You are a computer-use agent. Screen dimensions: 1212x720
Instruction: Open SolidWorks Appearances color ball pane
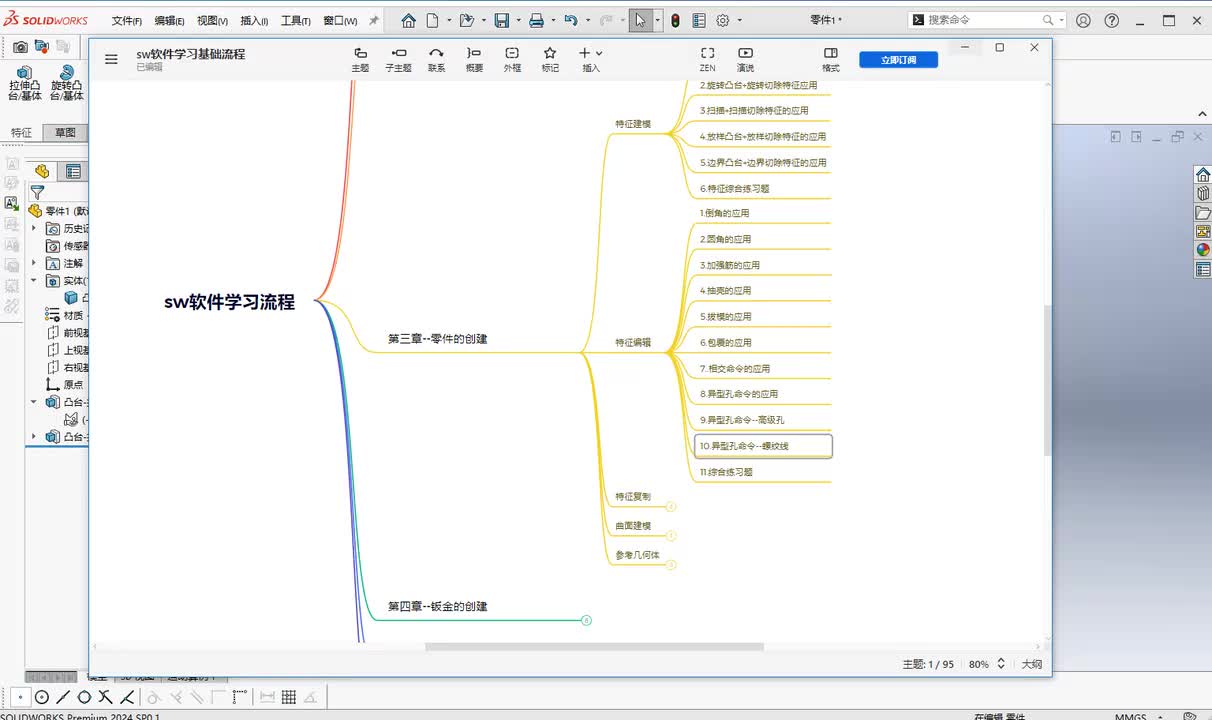tap(1203, 250)
